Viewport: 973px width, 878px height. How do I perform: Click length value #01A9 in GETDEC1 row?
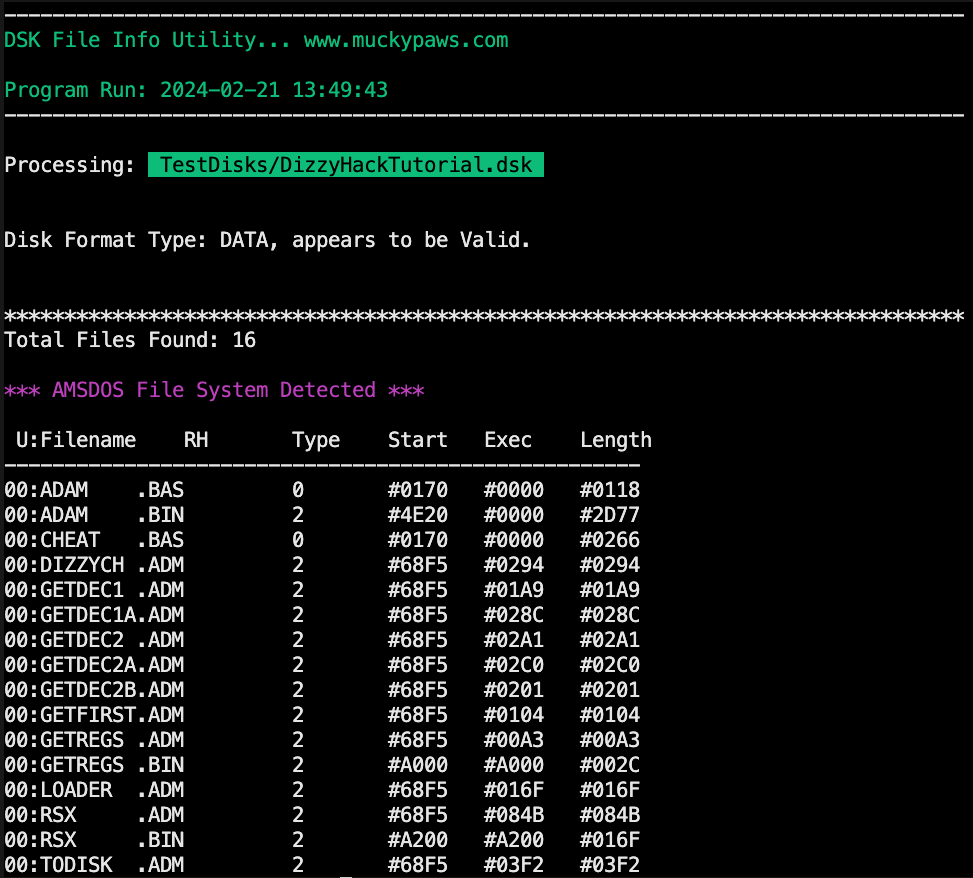coord(609,589)
